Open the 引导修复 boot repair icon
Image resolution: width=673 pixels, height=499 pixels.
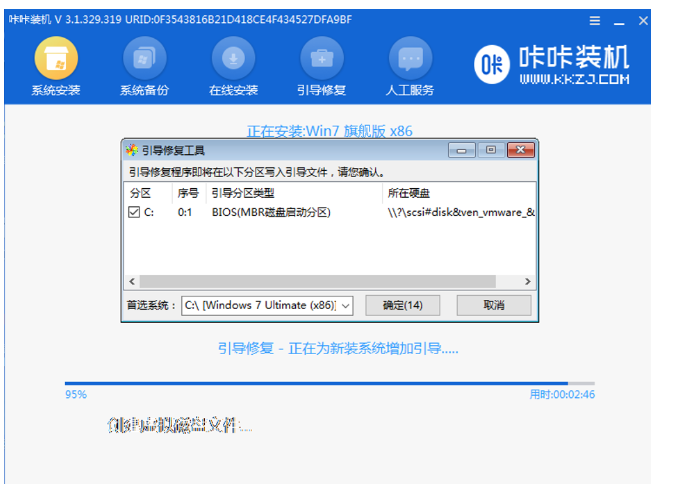[321, 58]
